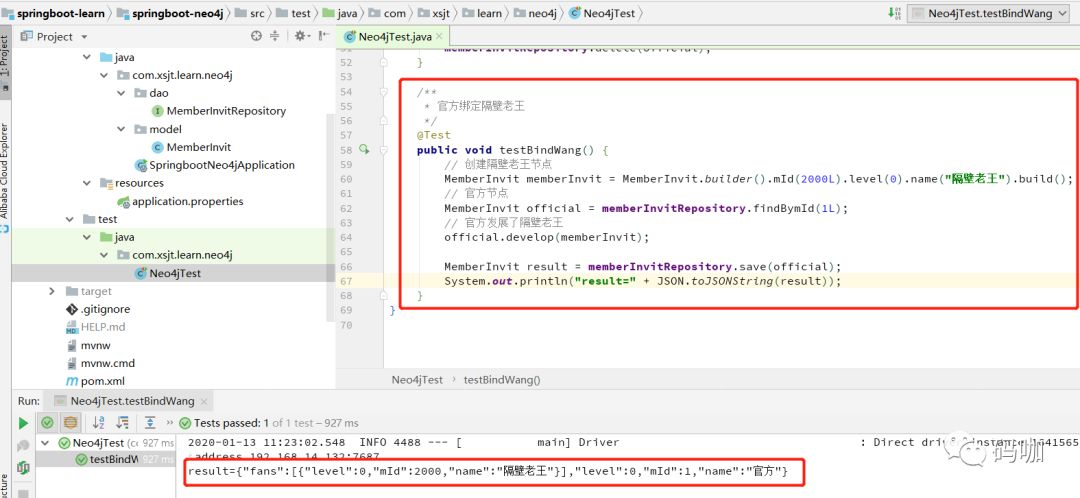Open the 1: Project side tool tab
This screenshot has width=1080, height=498.
coord(5,61)
